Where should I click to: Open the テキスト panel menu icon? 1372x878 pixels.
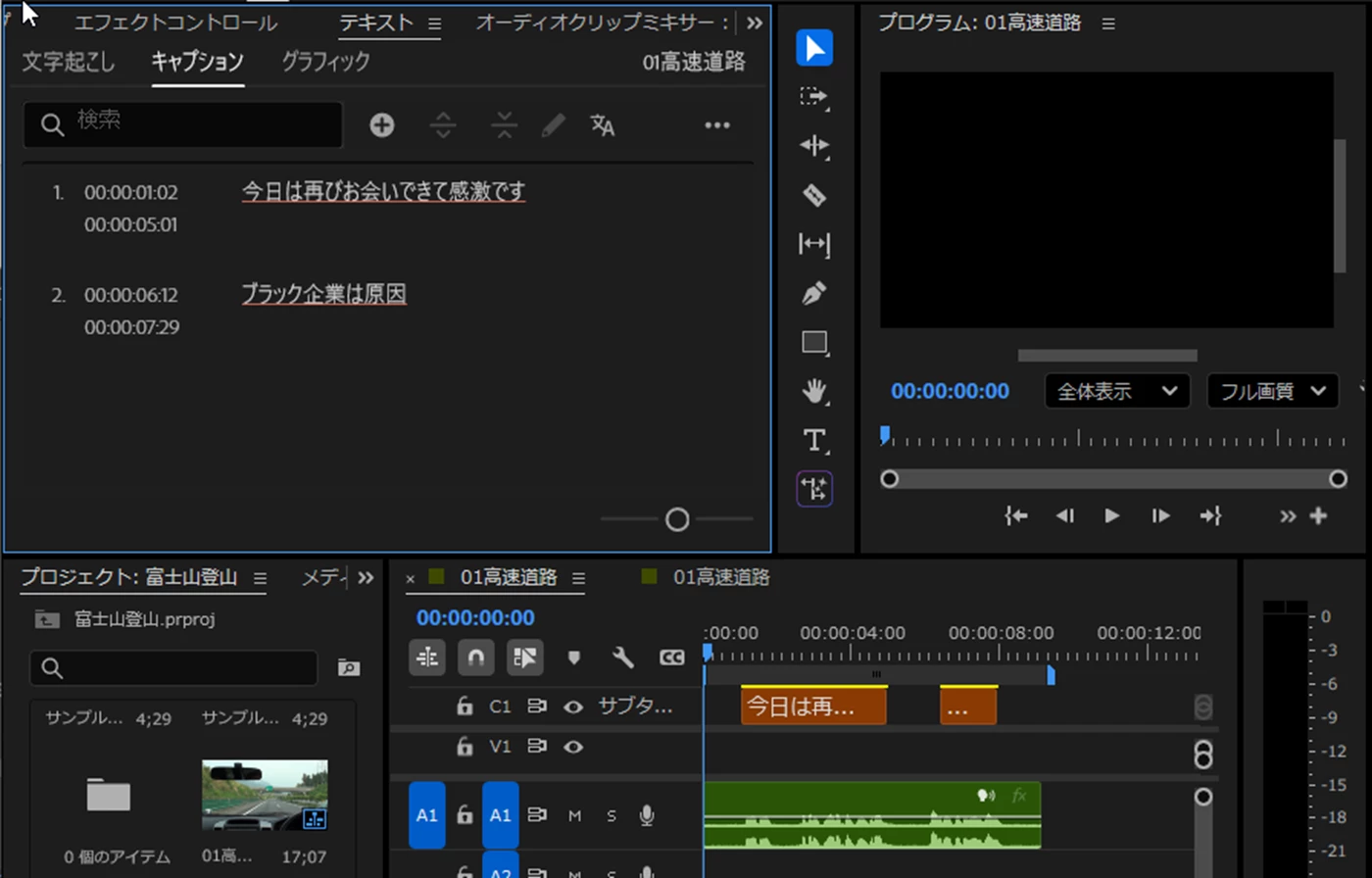coord(435,24)
